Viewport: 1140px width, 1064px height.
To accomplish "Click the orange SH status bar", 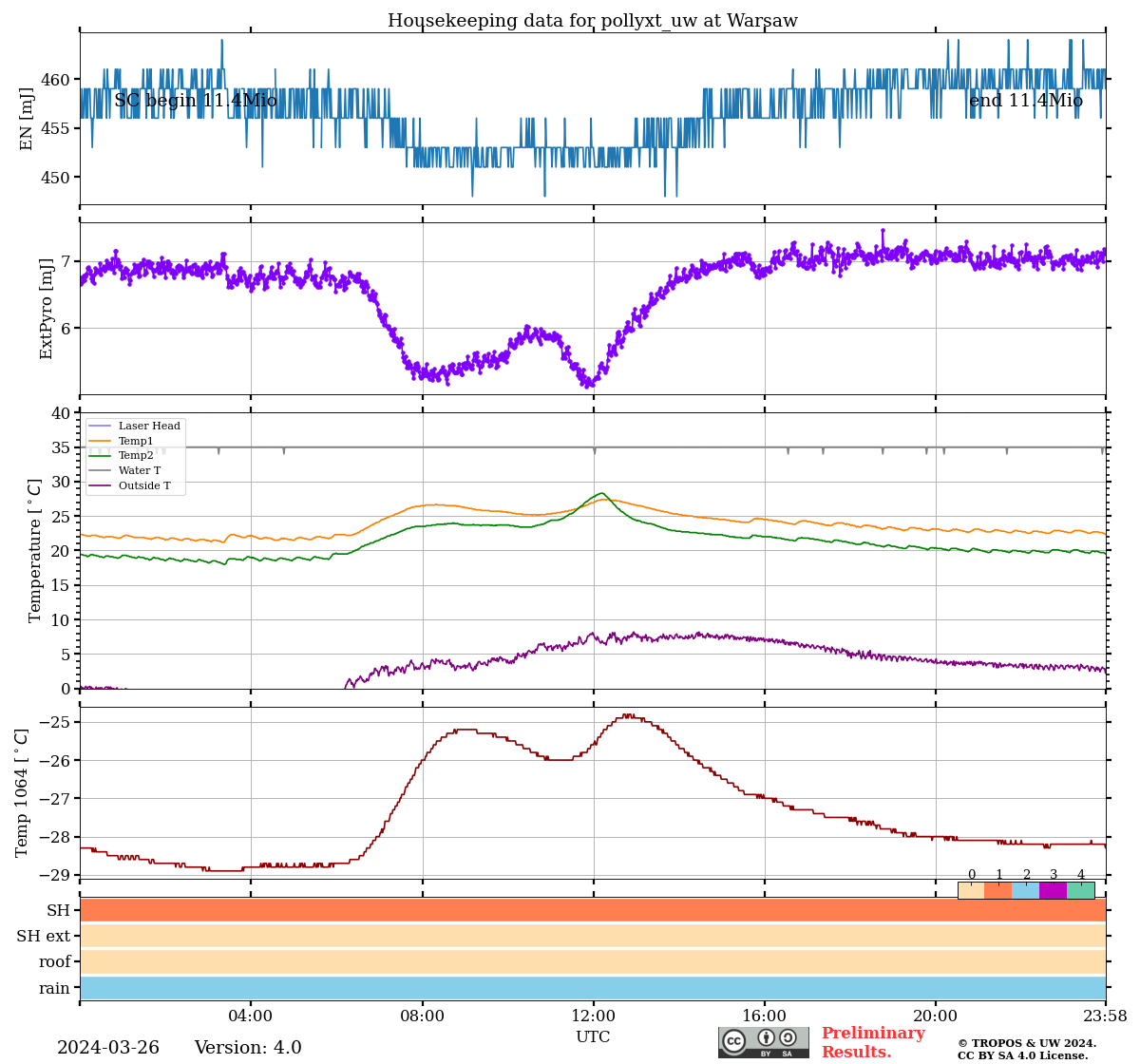I will point(593,910).
